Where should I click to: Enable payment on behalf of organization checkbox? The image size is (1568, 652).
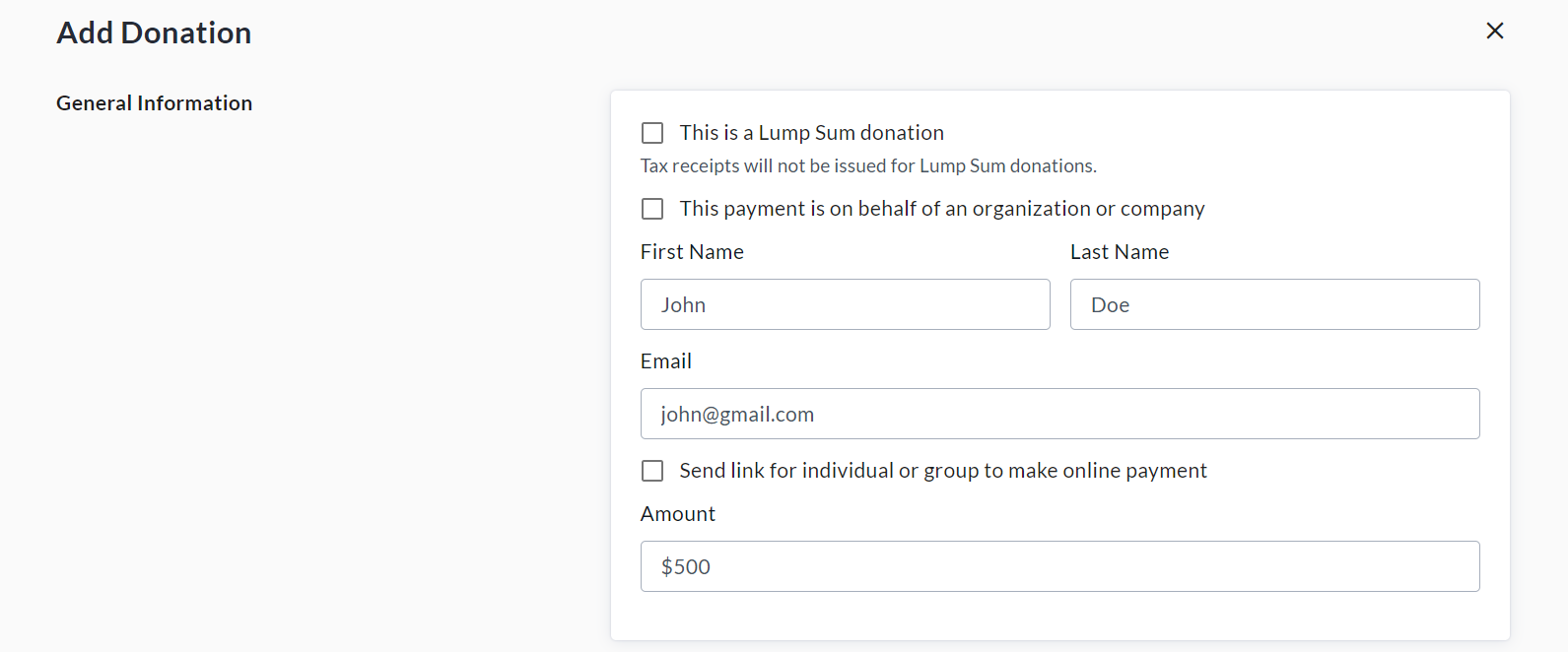pos(652,209)
